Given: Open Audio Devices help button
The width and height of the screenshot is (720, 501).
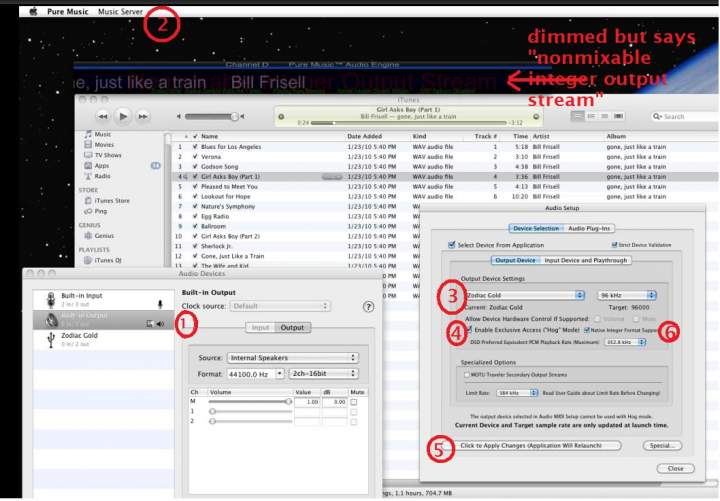Looking at the screenshot, I should 368,307.
